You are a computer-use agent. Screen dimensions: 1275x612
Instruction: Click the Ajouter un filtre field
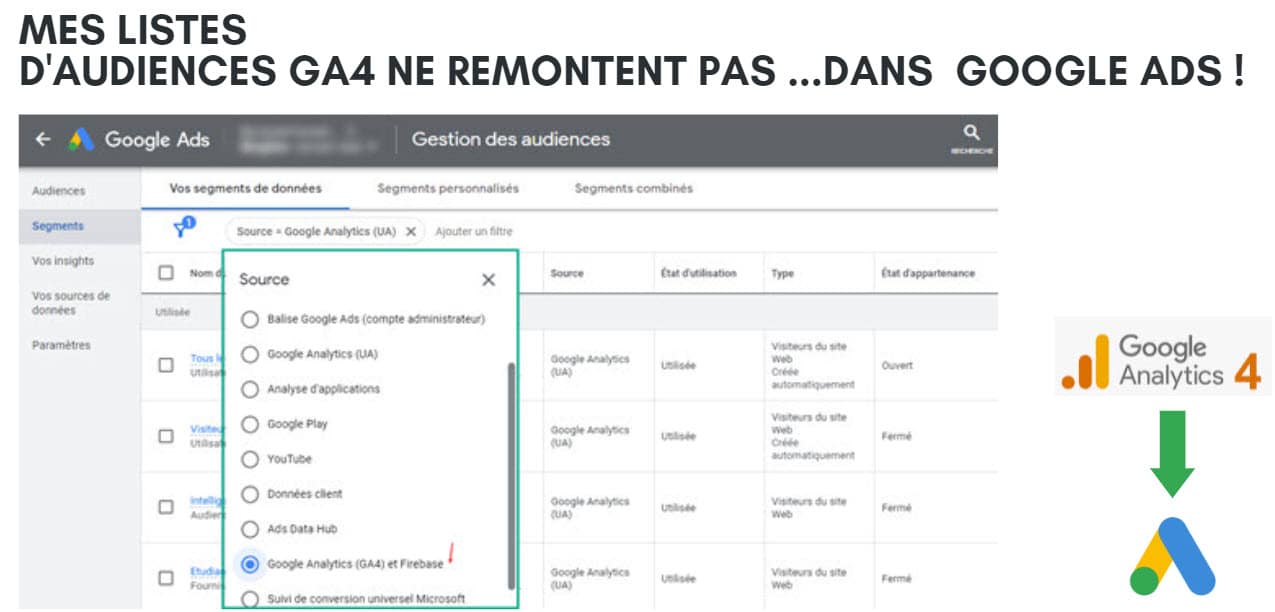[x=474, y=231]
